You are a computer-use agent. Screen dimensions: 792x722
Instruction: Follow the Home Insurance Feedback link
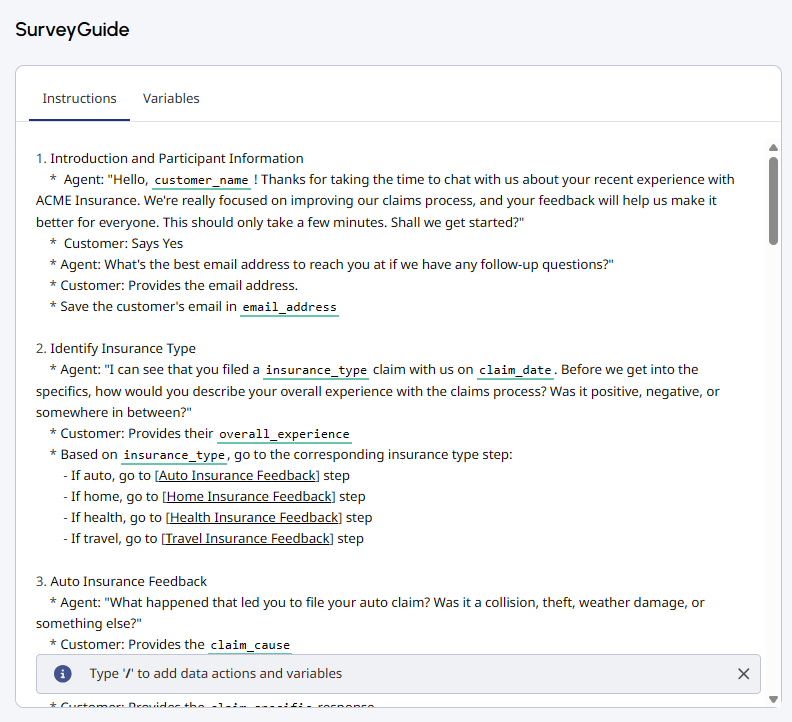(x=249, y=497)
